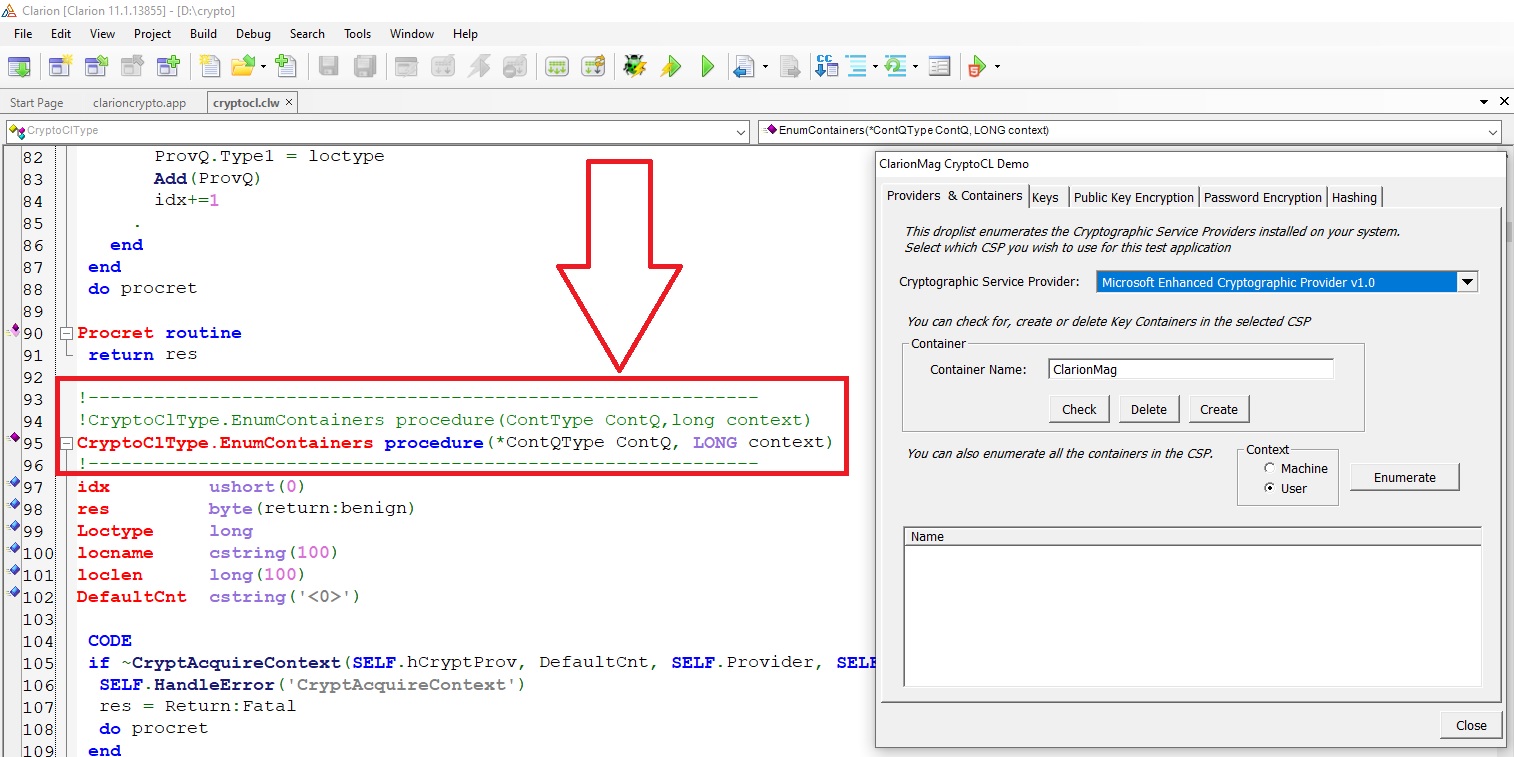Viewport: 1514px width, 757px height.
Task: Click the new file document icon
Action: tap(209, 67)
